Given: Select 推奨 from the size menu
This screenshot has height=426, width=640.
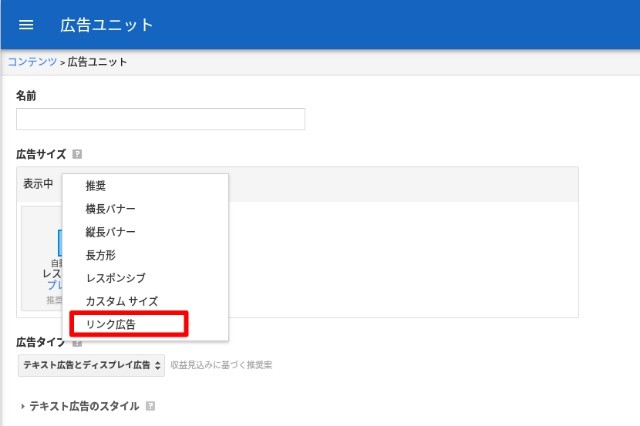Looking at the screenshot, I should coord(145,186).
